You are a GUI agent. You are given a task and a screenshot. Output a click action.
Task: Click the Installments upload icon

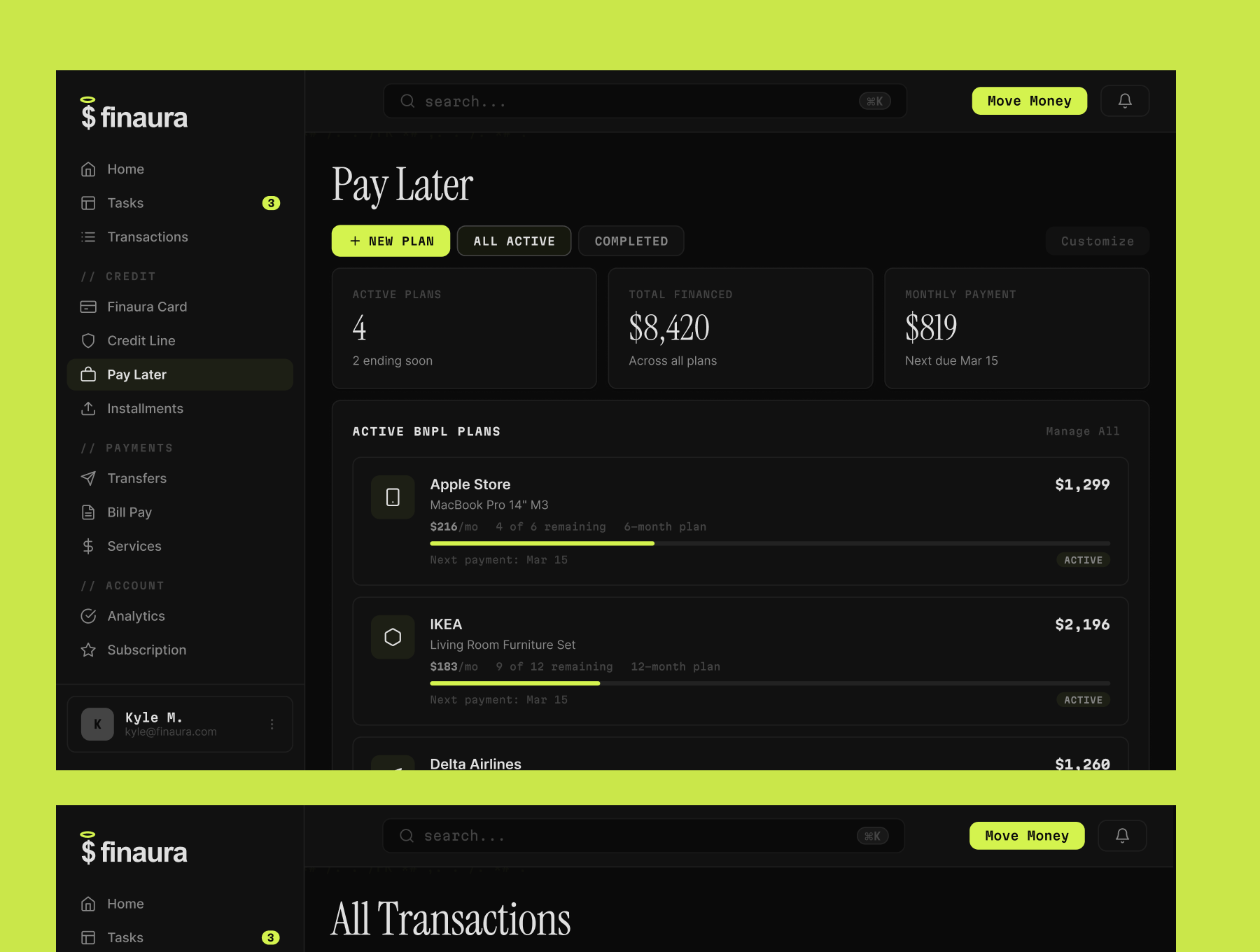[88, 408]
